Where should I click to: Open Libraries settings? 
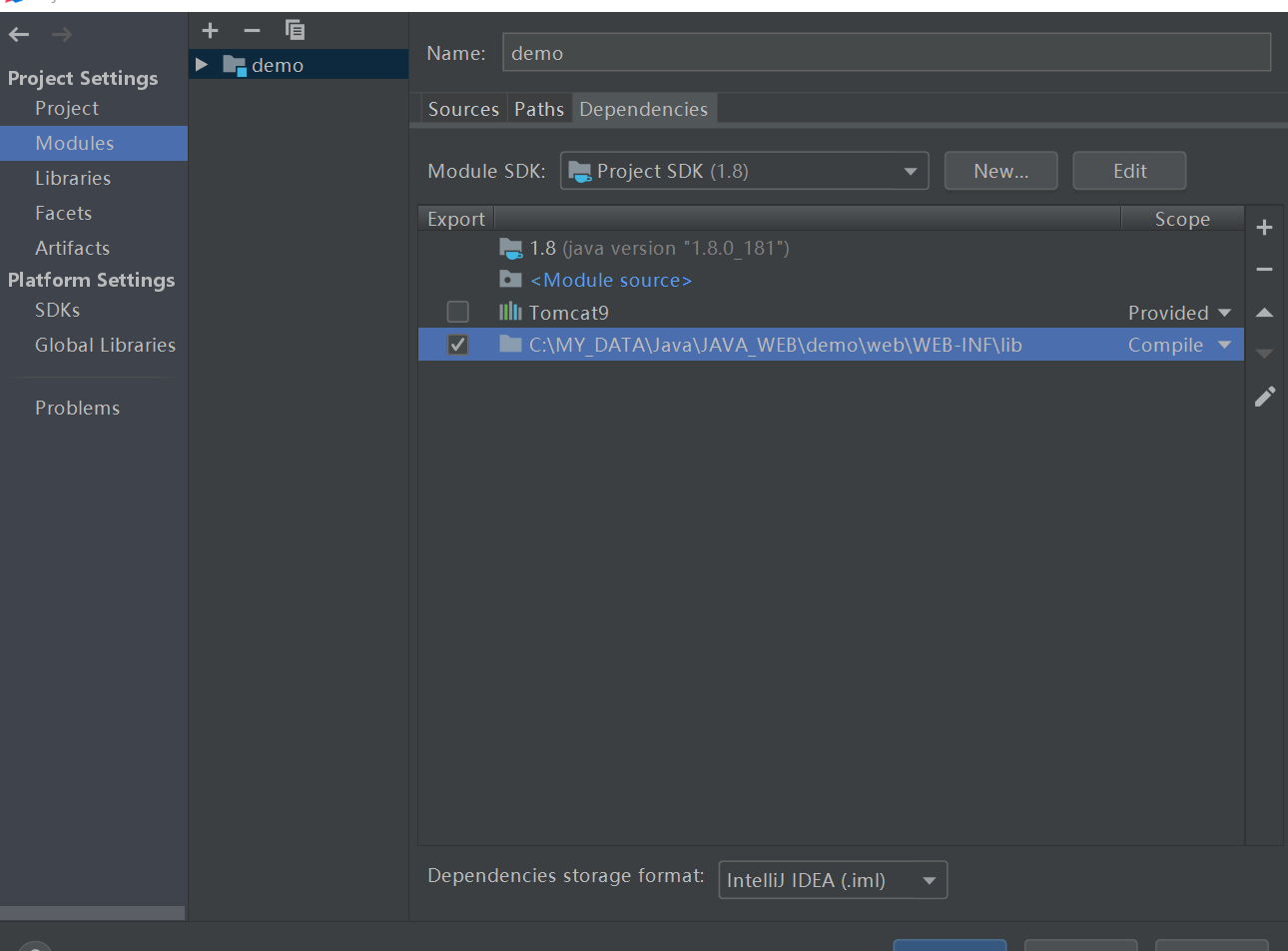click(x=73, y=178)
